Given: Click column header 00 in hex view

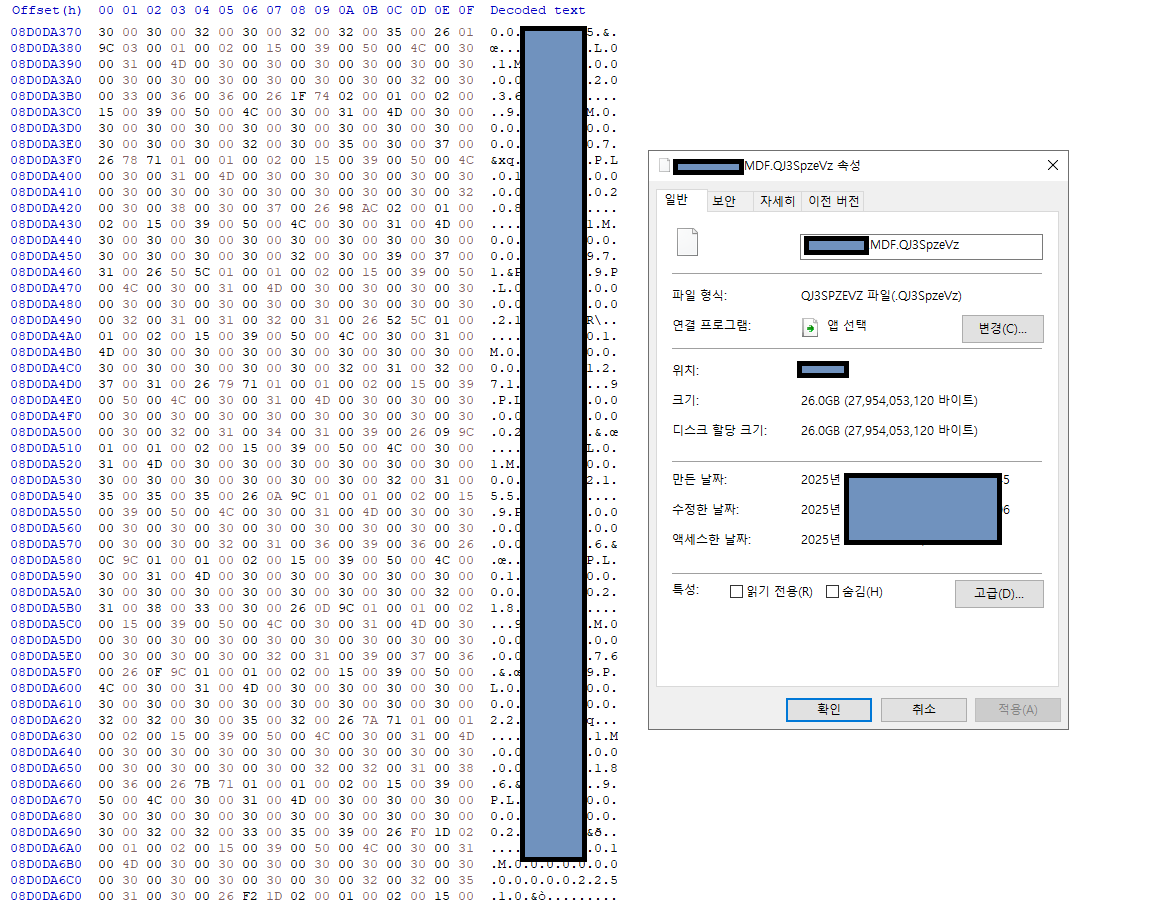Looking at the screenshot, I should point(106,10).
